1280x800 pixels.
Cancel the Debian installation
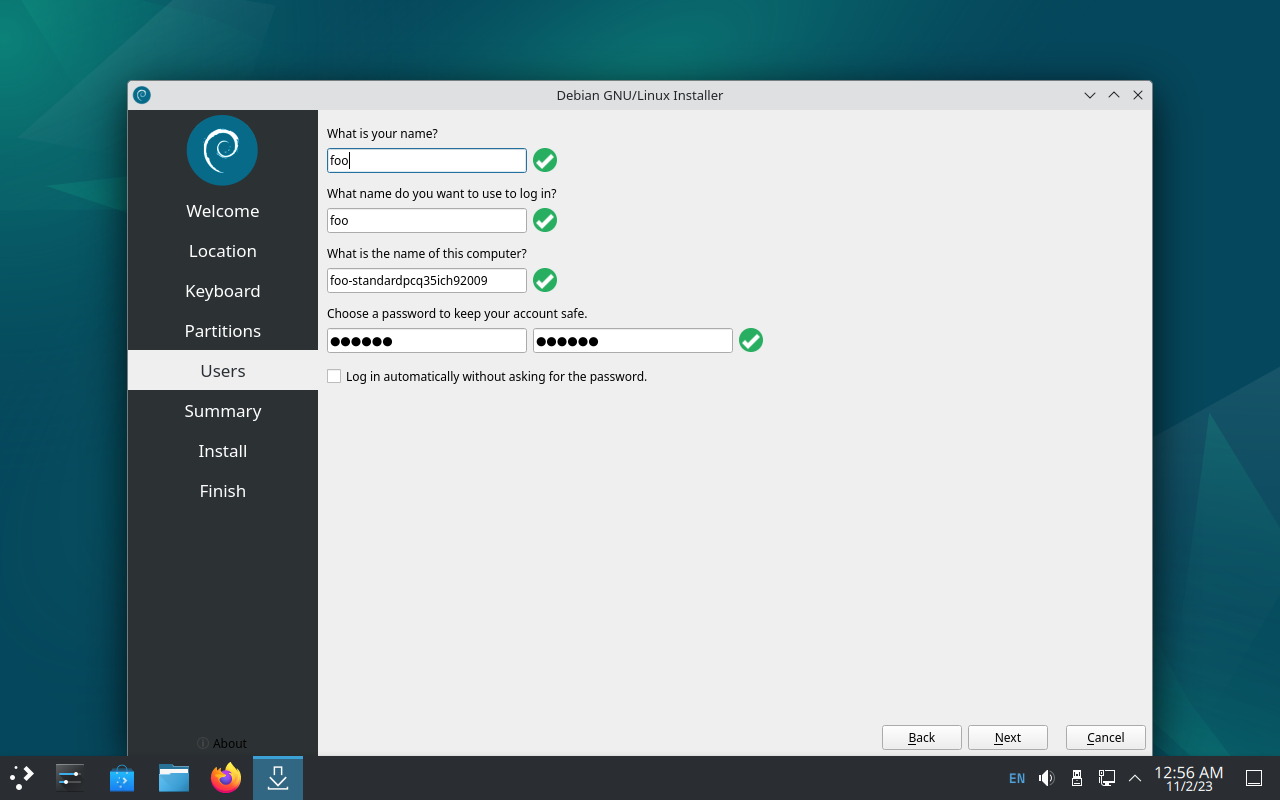(x=1105, y=737)
